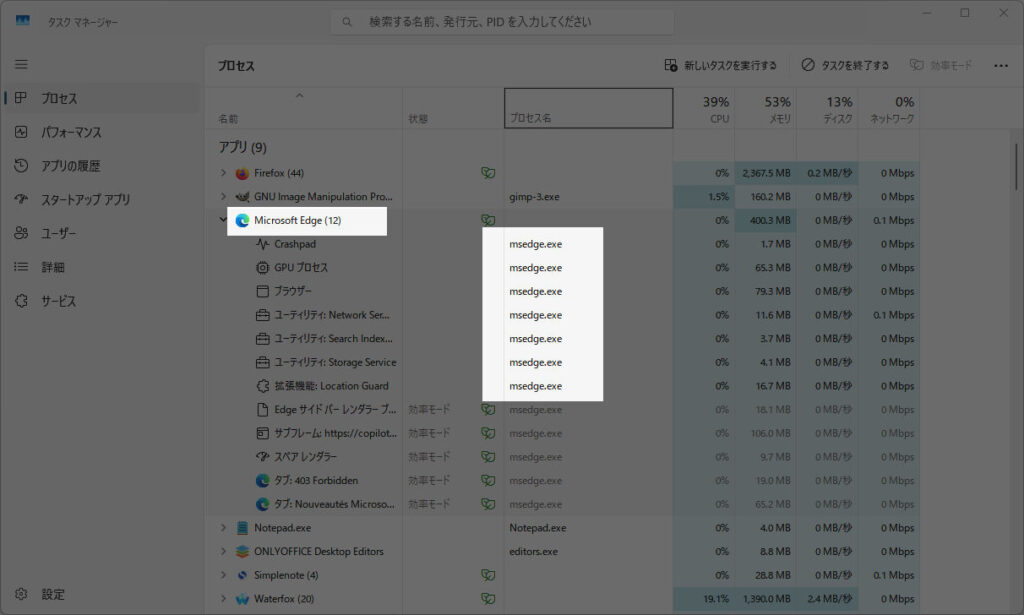Click ユーティリティ: Storage Service icon
The width and height of the screenshot is (1024, 615).
263,362
